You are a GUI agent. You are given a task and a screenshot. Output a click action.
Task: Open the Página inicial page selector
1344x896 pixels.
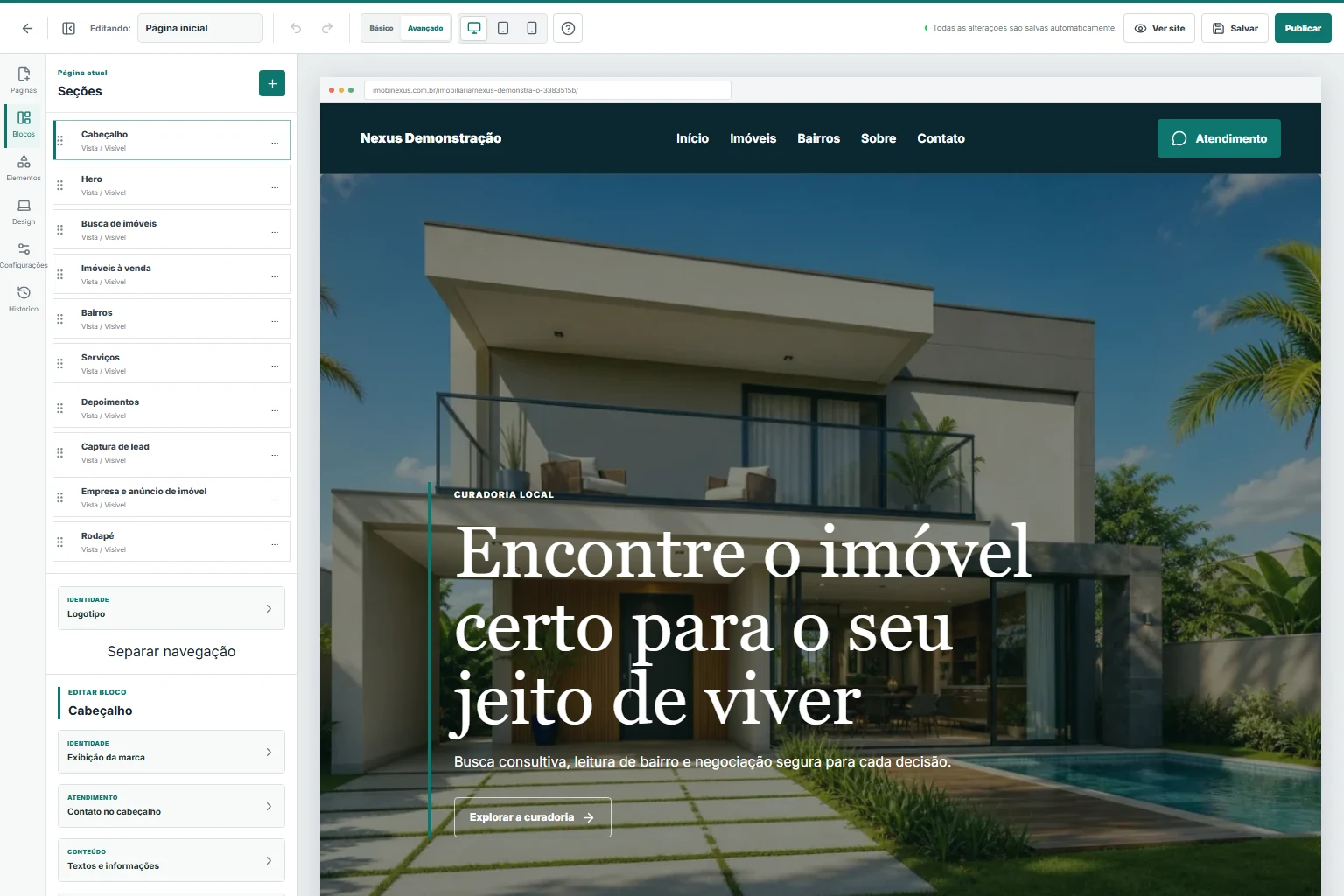pyautogui.click(x=199, y=28)
